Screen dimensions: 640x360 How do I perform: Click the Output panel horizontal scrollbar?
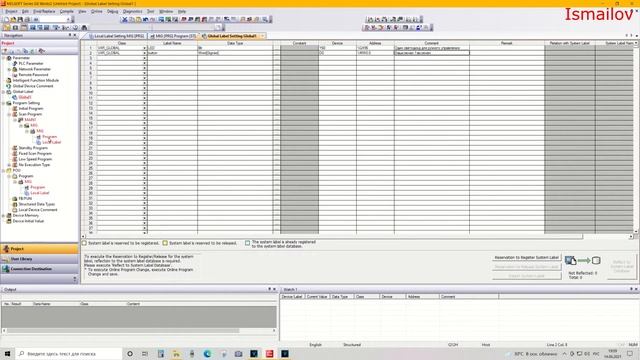click(139, 331)
